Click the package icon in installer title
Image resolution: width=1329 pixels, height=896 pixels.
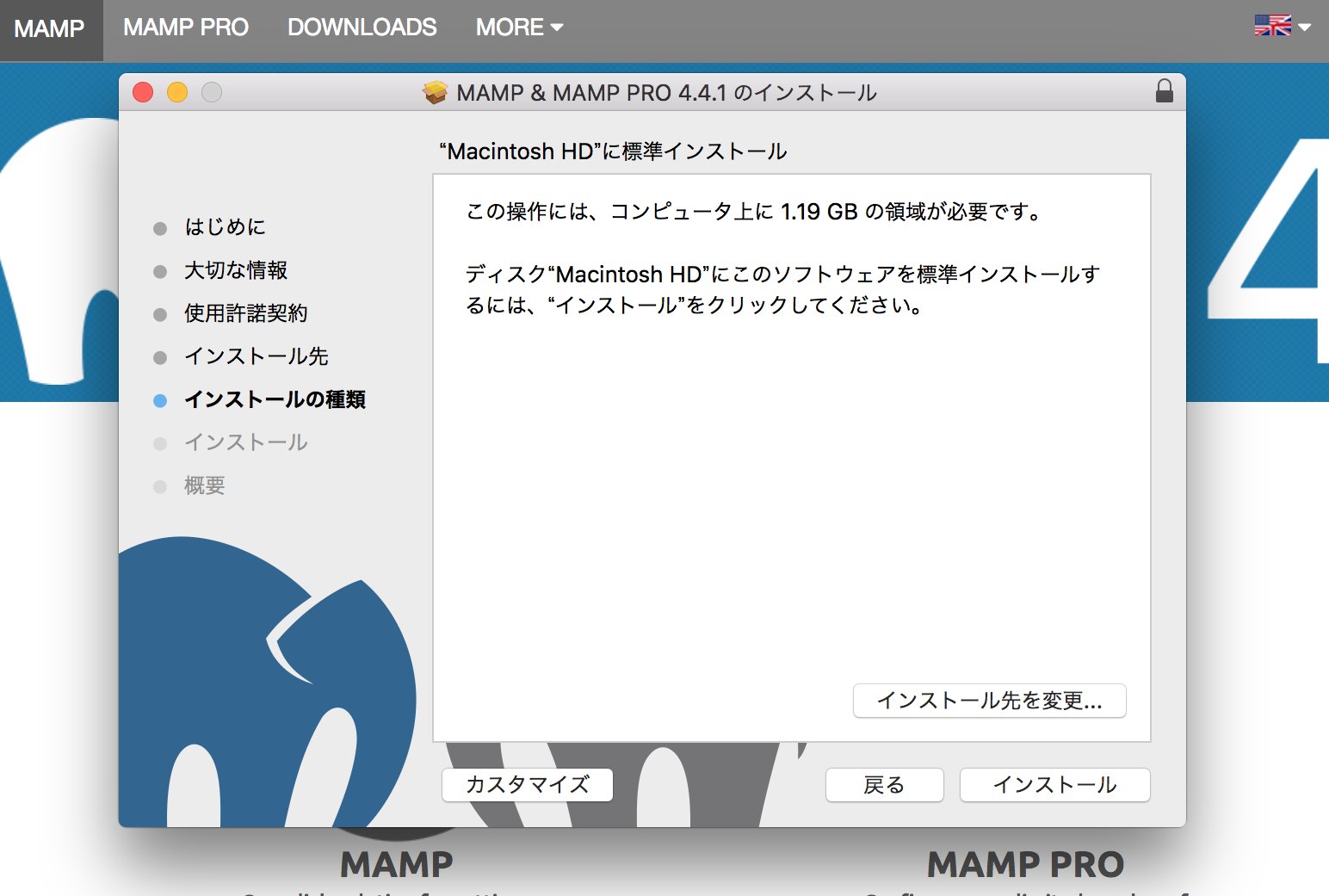(x=436, y=92)
